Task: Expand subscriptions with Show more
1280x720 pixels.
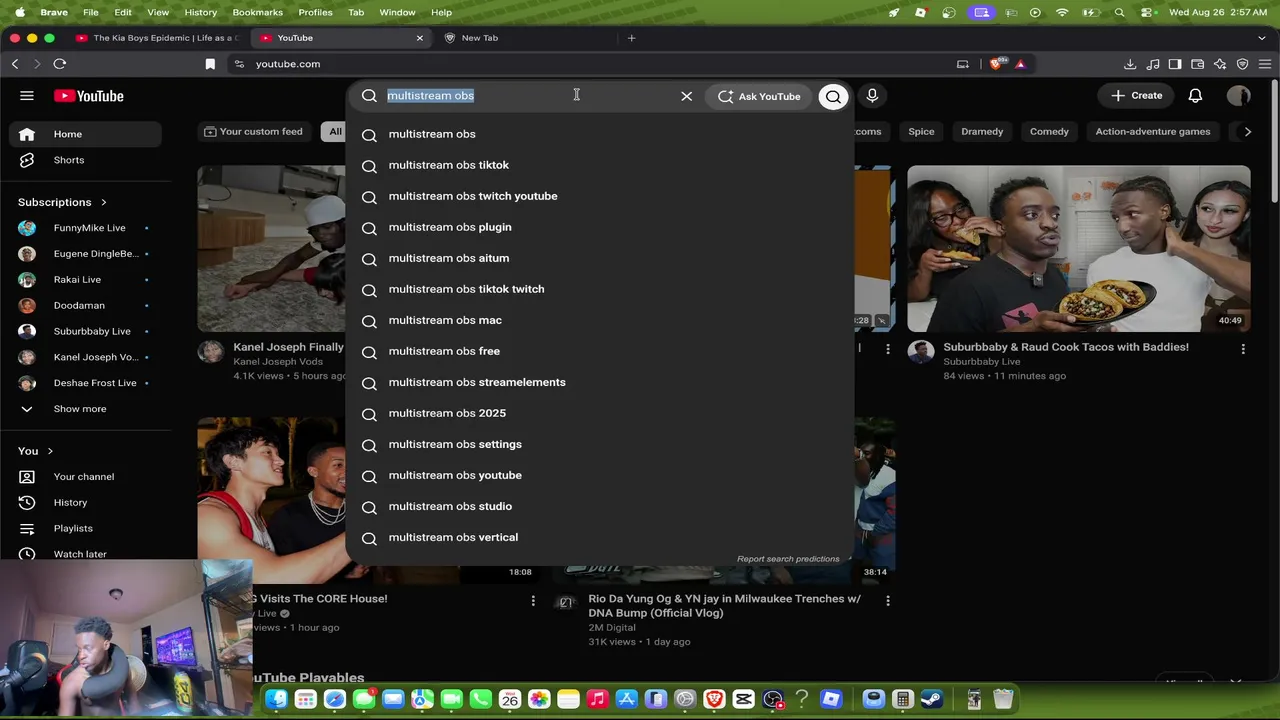Action: click(84, 409)
